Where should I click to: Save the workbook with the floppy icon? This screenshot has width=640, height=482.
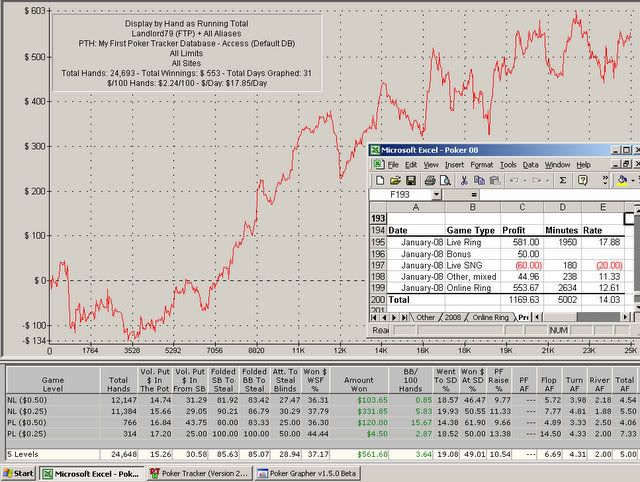411,180
